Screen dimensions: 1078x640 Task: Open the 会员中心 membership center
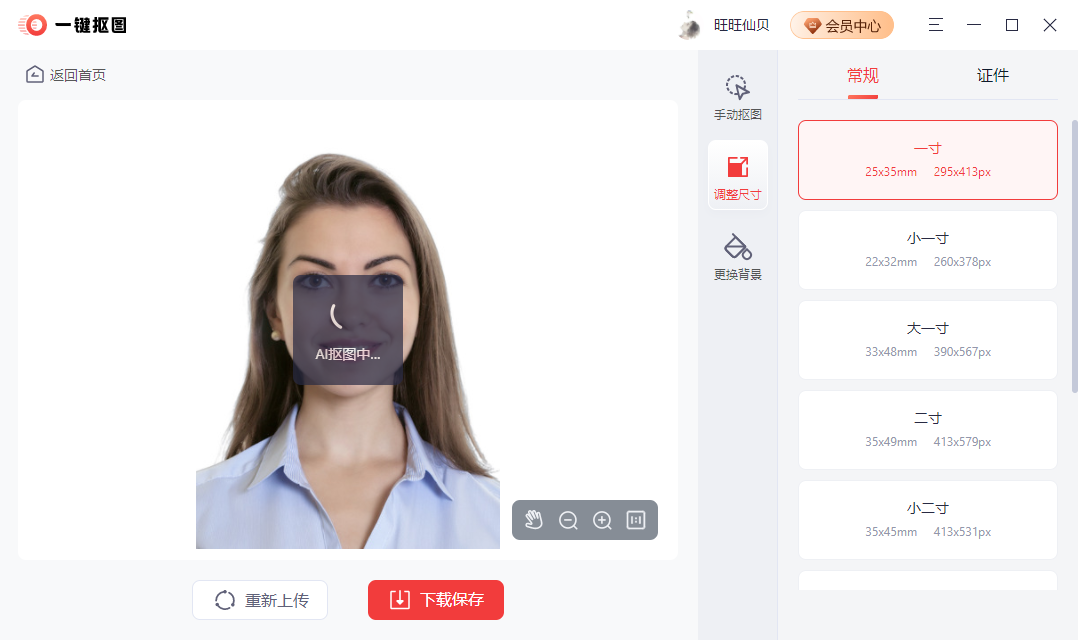click(x=842, y=24)
